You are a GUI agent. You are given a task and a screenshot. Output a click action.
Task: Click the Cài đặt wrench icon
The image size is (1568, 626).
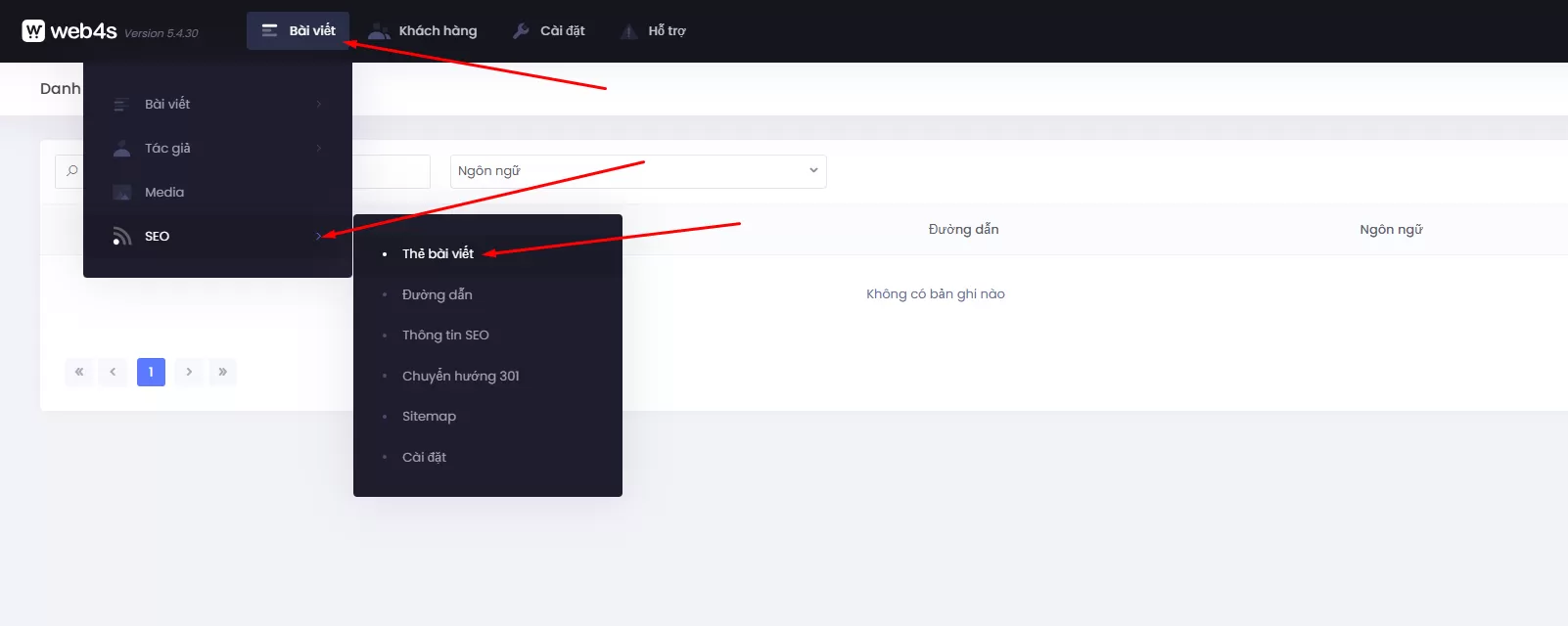click(x=521, y=31)
